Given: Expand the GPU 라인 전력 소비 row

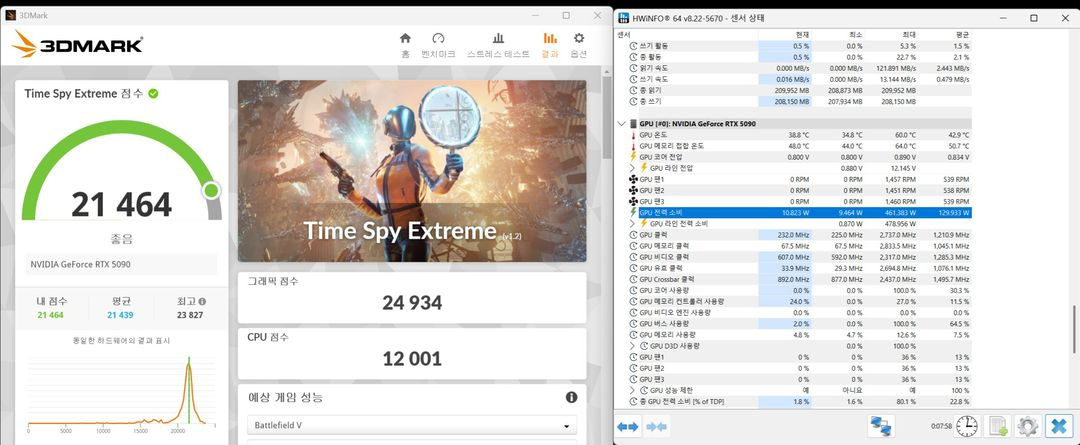Looking at the screenshot, I should [633, 224].
